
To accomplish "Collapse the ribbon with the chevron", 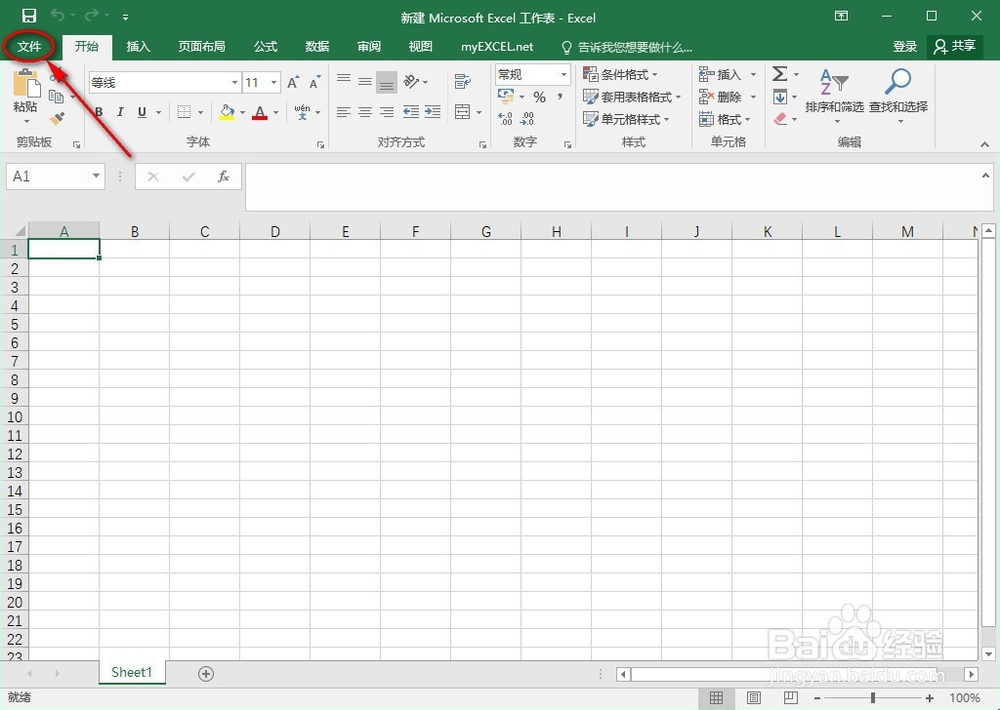I will click(x=985, y=145).
